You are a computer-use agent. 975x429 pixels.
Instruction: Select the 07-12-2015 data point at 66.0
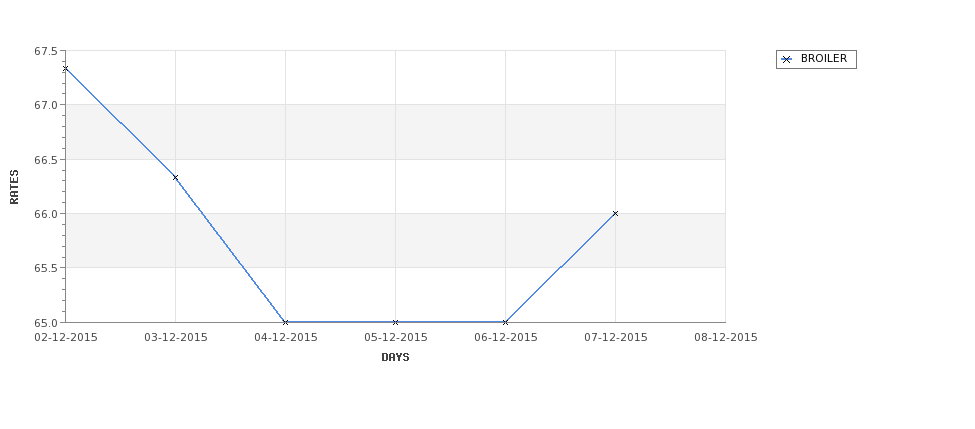pos(616,213)
